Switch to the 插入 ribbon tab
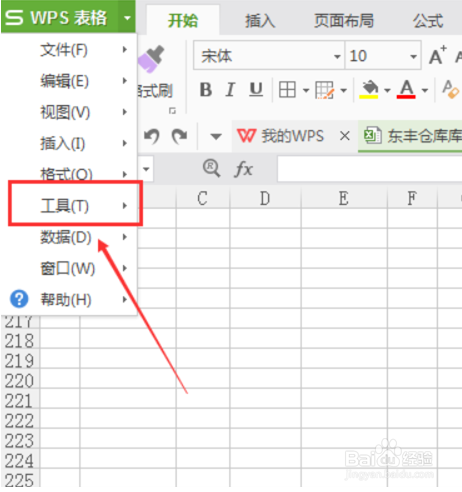Screen dimensions: 462x492 [260, 21]
